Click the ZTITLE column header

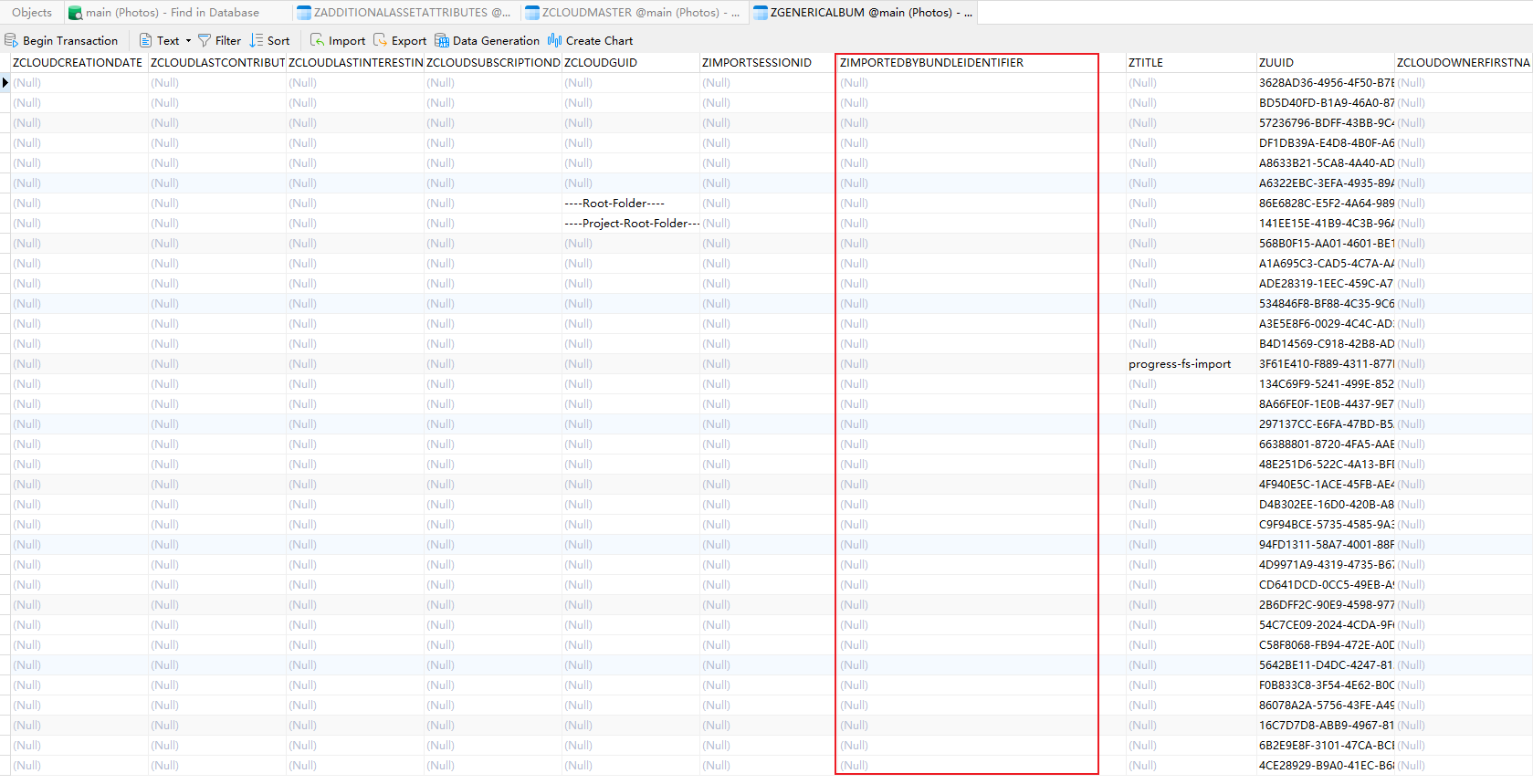(x=1145, y=63)
